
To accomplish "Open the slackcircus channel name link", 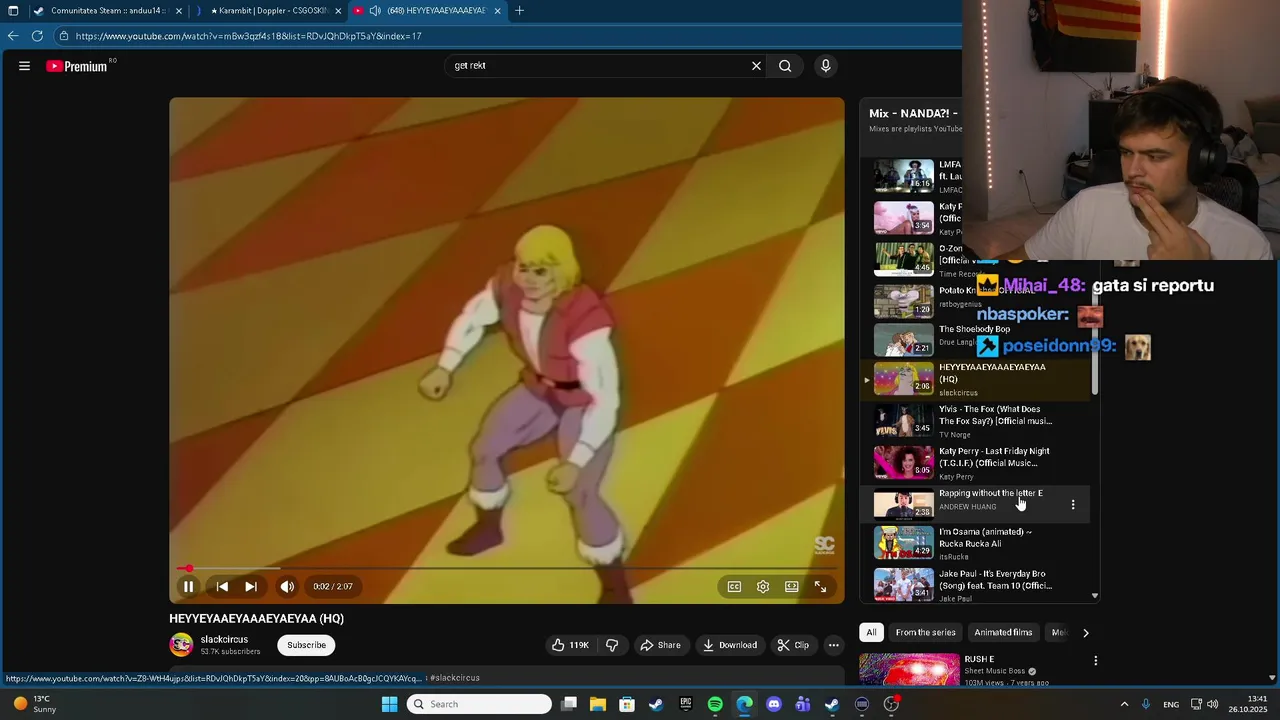I will pyautogui.click(x=224, y=640).
